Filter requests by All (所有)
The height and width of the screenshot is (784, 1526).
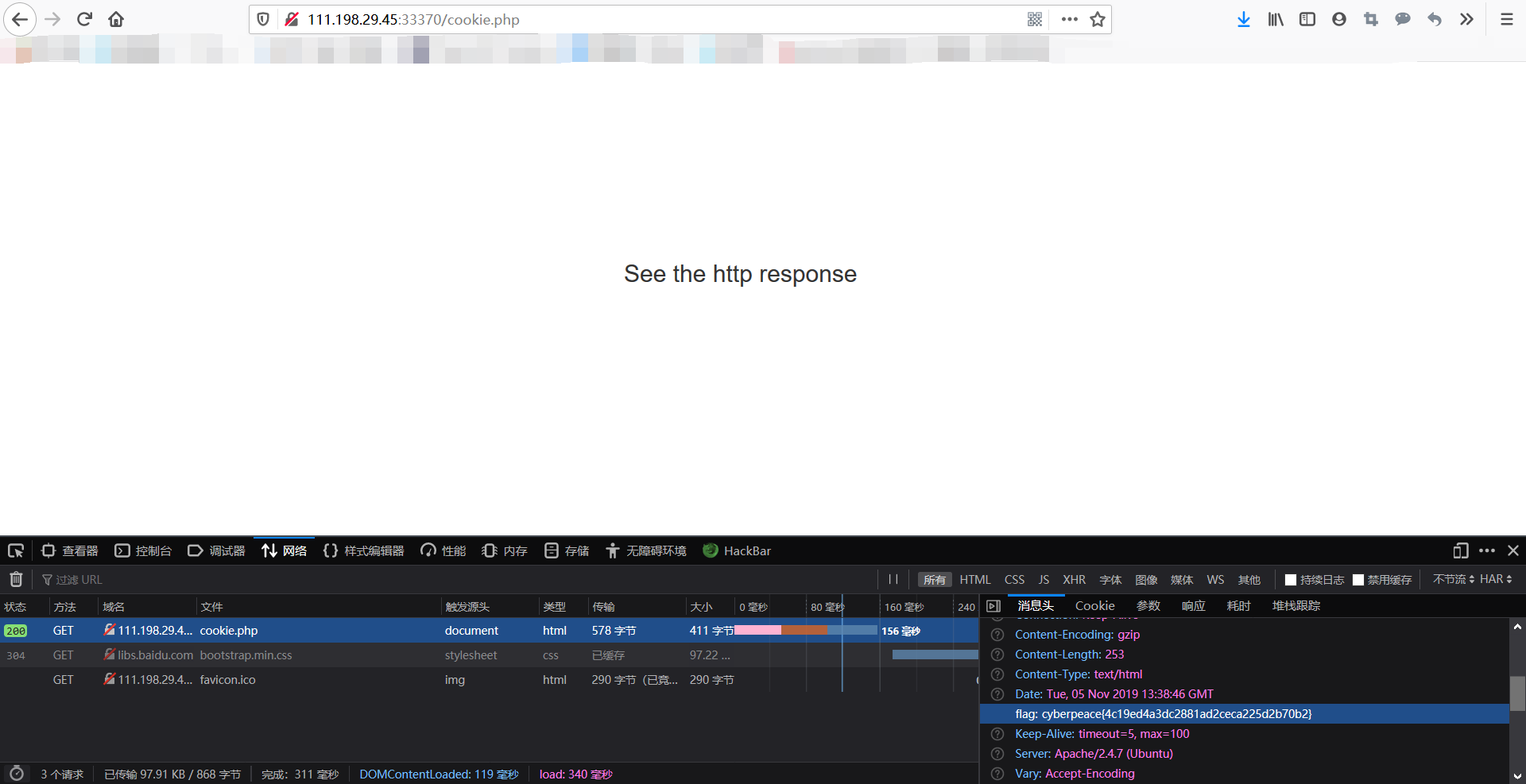click(x=935, y=580)
